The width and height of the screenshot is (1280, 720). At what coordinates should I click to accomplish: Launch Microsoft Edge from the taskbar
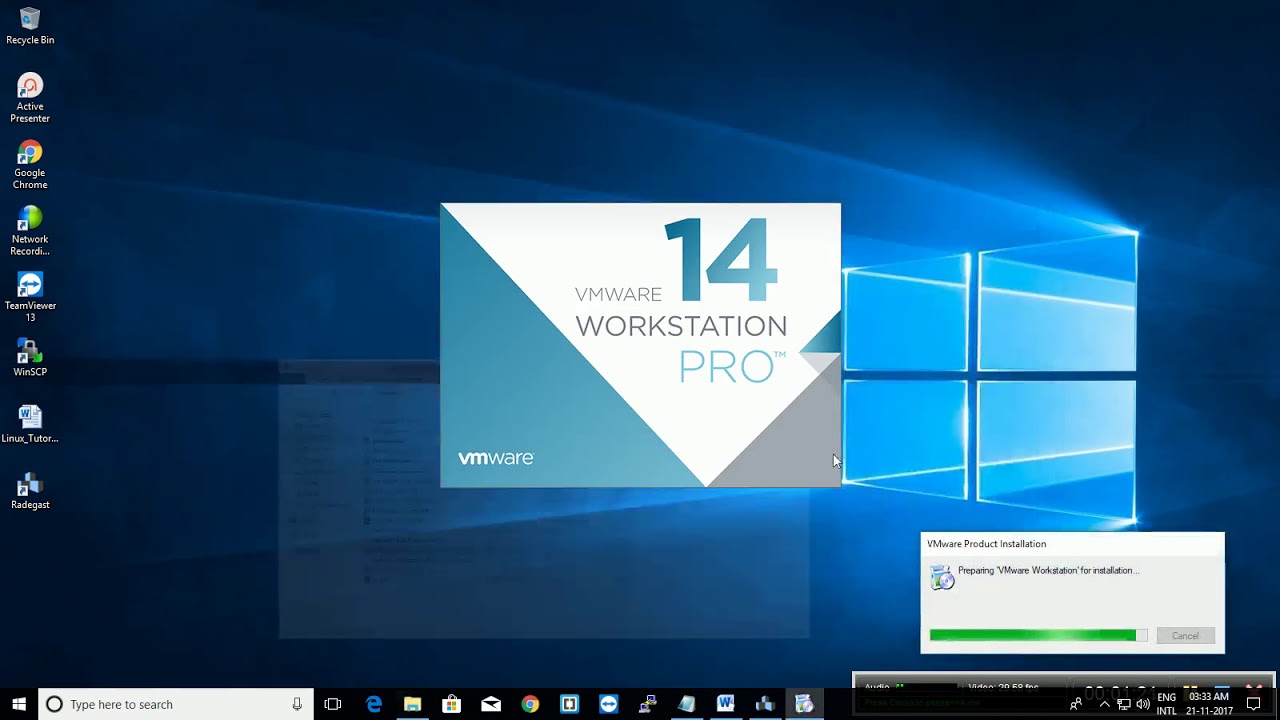(x=374, y=704)
